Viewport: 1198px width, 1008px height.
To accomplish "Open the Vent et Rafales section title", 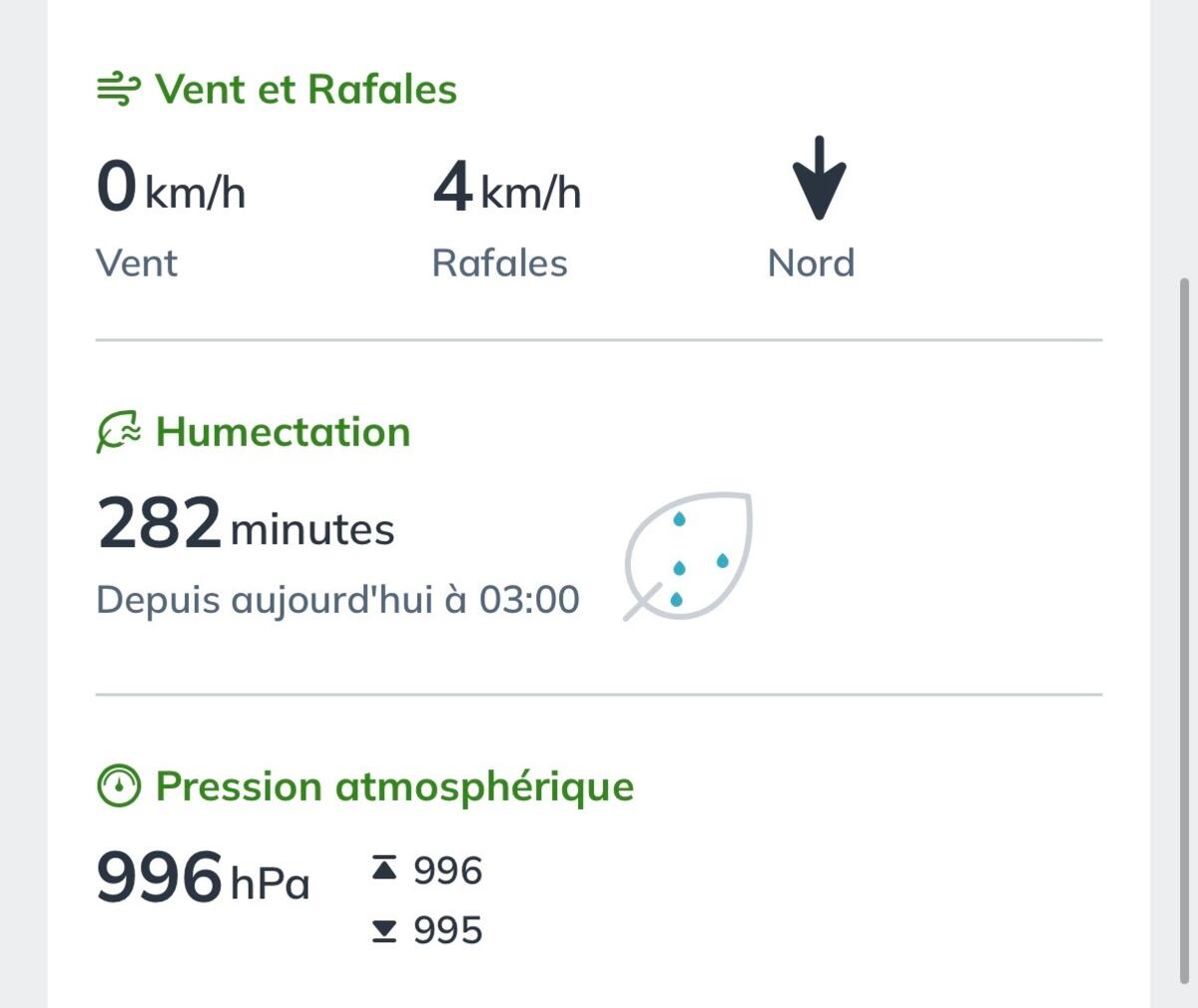I will point(306,89).
